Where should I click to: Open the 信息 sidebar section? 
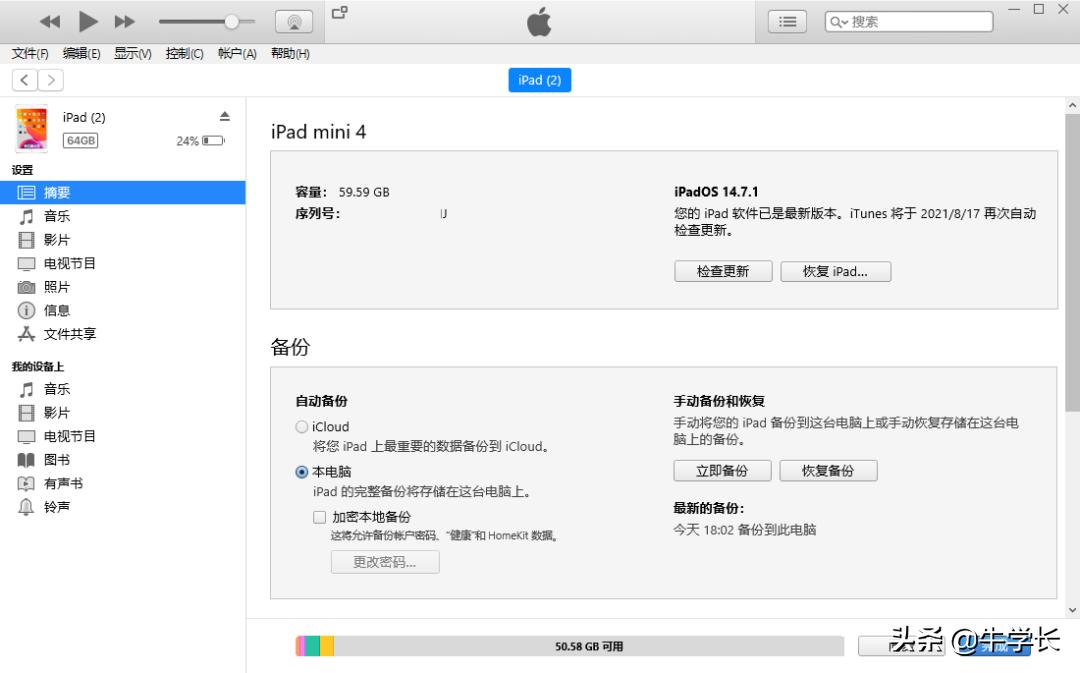click(x=56, y=310)
